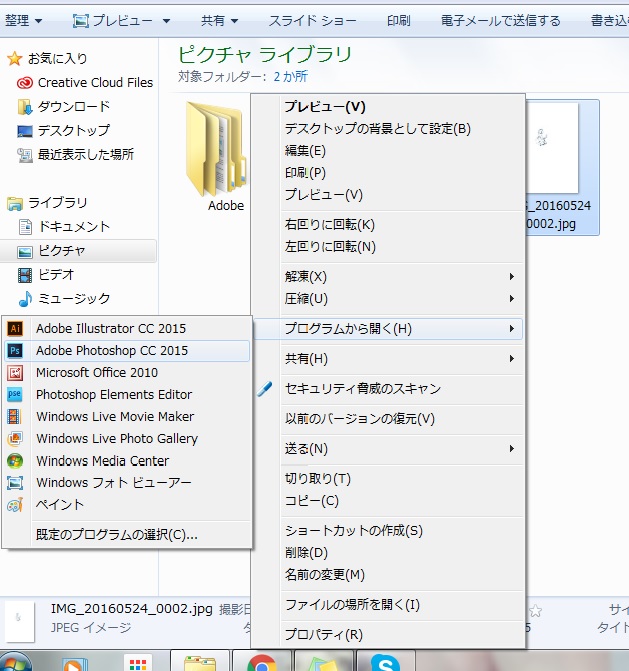The image size is (629, 671).
Task: Open the プレビュー dropdown arrow in toolbar
Action: coord(166,21)
